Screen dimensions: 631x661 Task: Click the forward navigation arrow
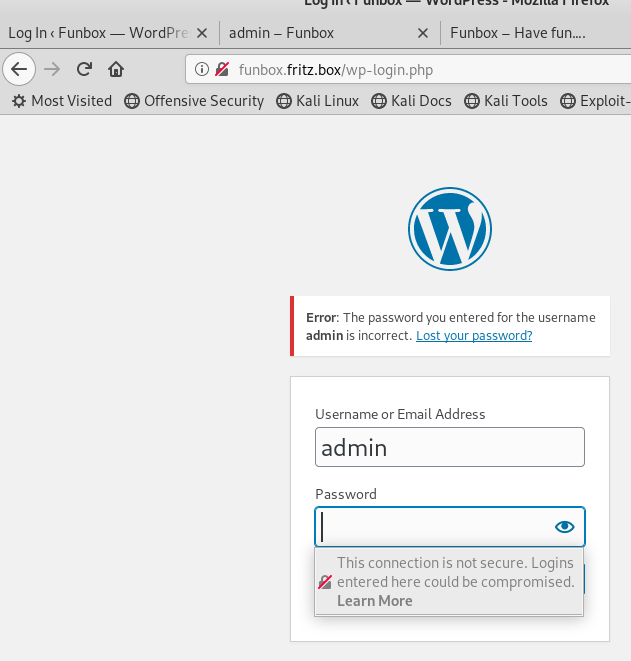point(52,69)
